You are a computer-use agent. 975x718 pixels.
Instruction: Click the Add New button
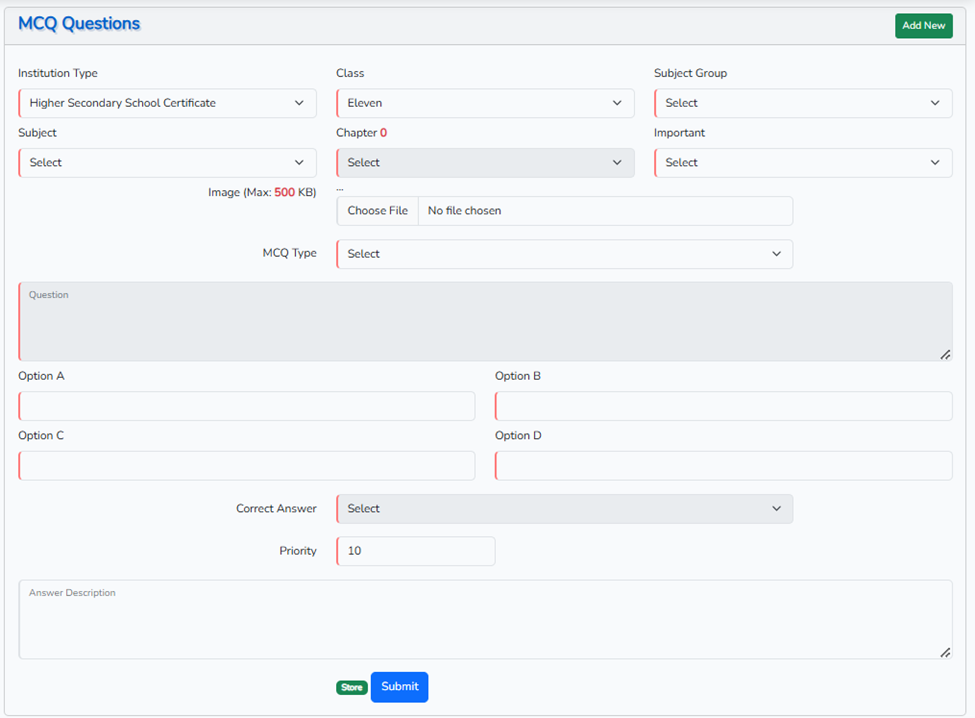tap(923, 26)
